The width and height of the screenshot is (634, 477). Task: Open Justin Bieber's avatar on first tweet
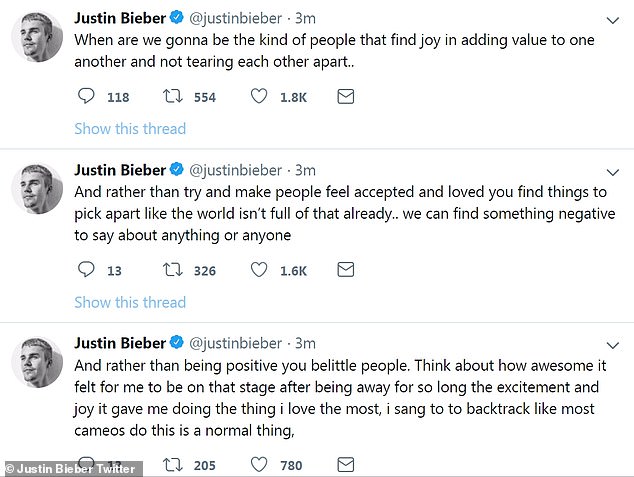(37, 41)
